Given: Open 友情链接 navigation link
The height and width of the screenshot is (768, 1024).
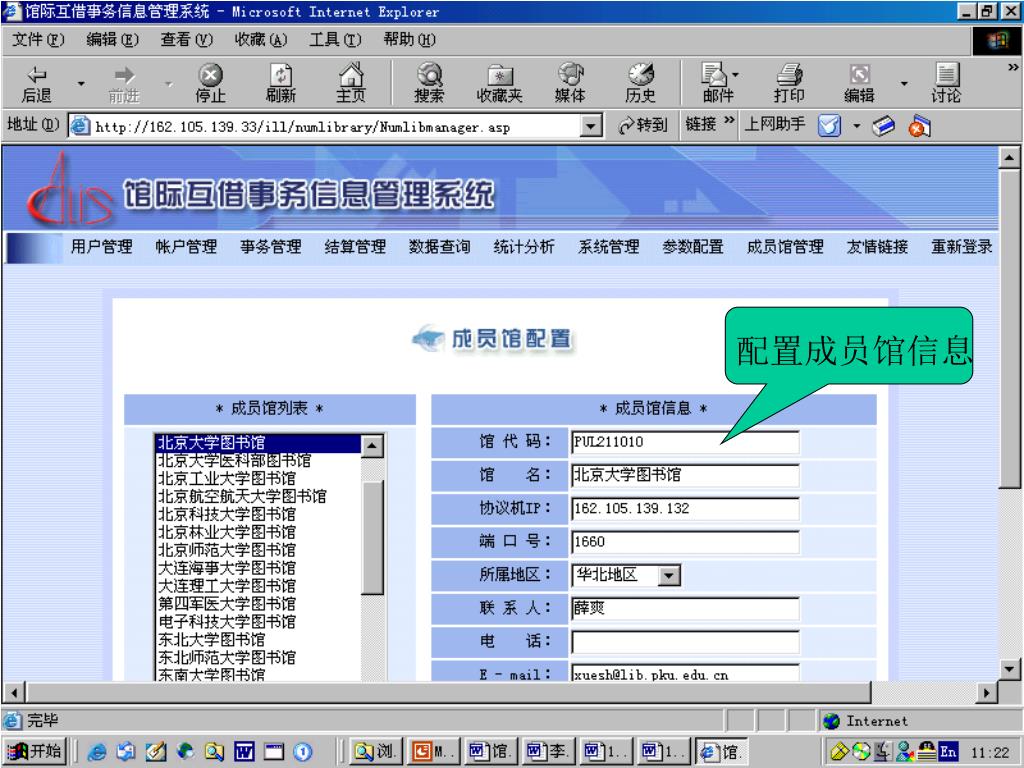Looking at the screenshot, I should pos(877,247).
